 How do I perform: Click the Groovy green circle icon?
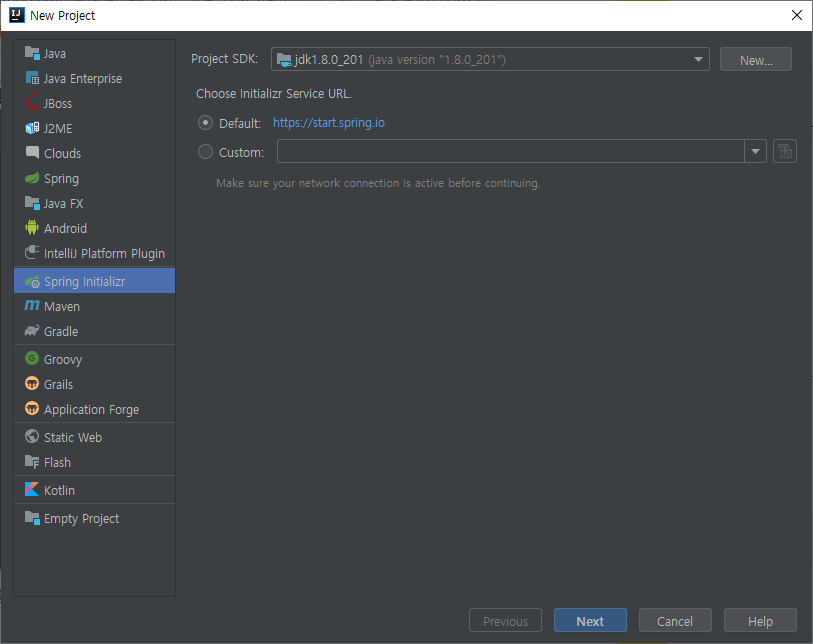[x=32, y=358]
